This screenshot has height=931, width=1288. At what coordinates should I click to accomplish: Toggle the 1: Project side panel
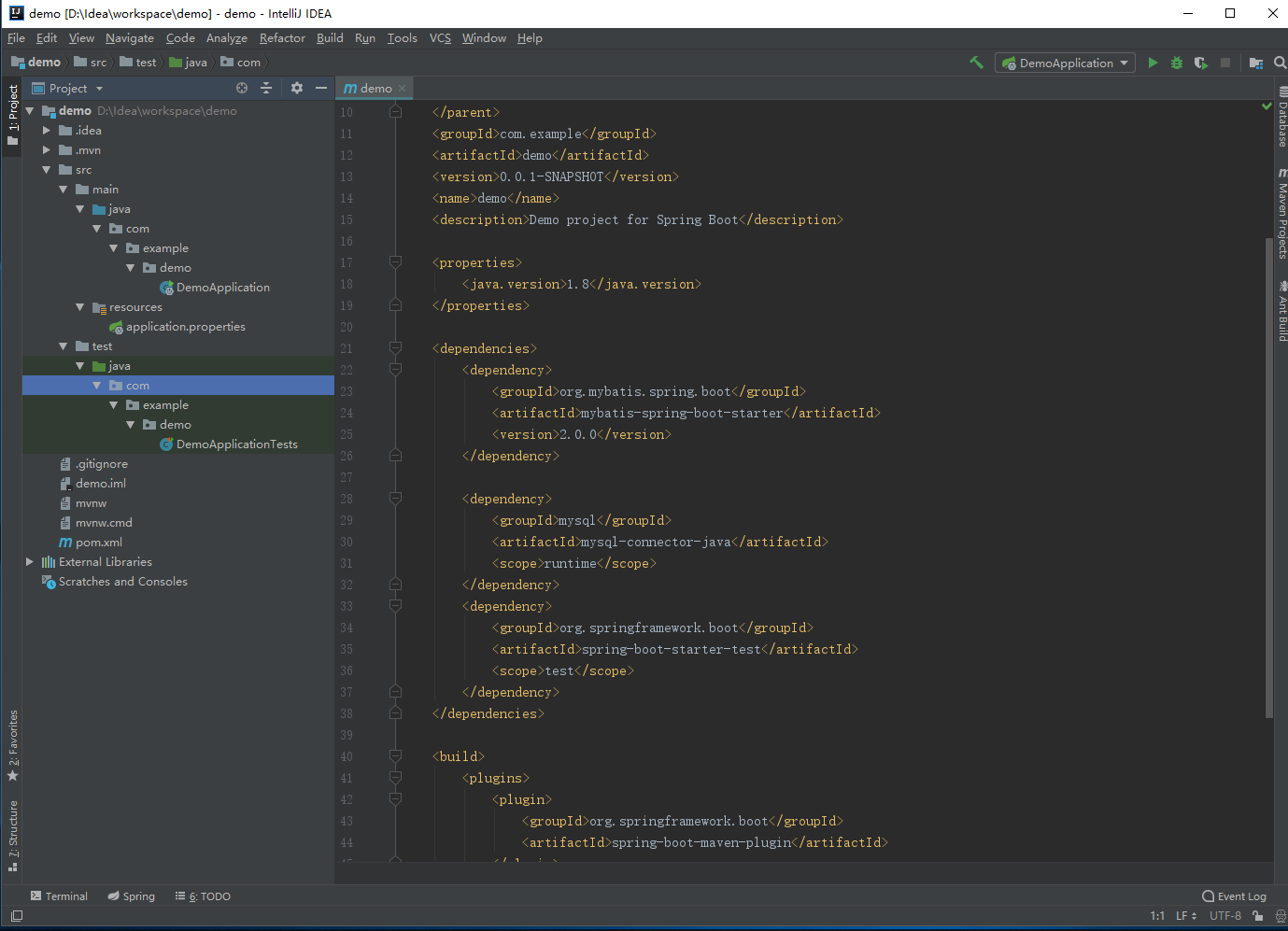[13, 114]
